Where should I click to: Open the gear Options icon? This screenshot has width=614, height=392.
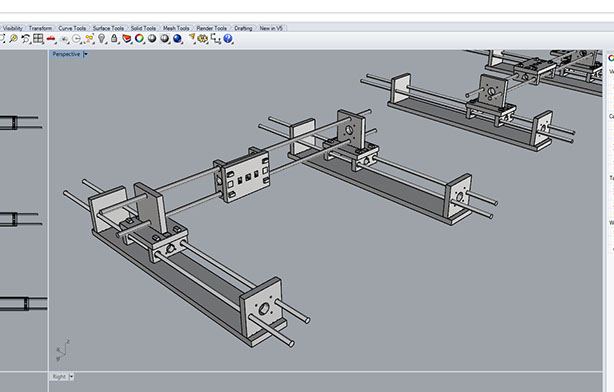pyautogui.click(x=202, y=39)
